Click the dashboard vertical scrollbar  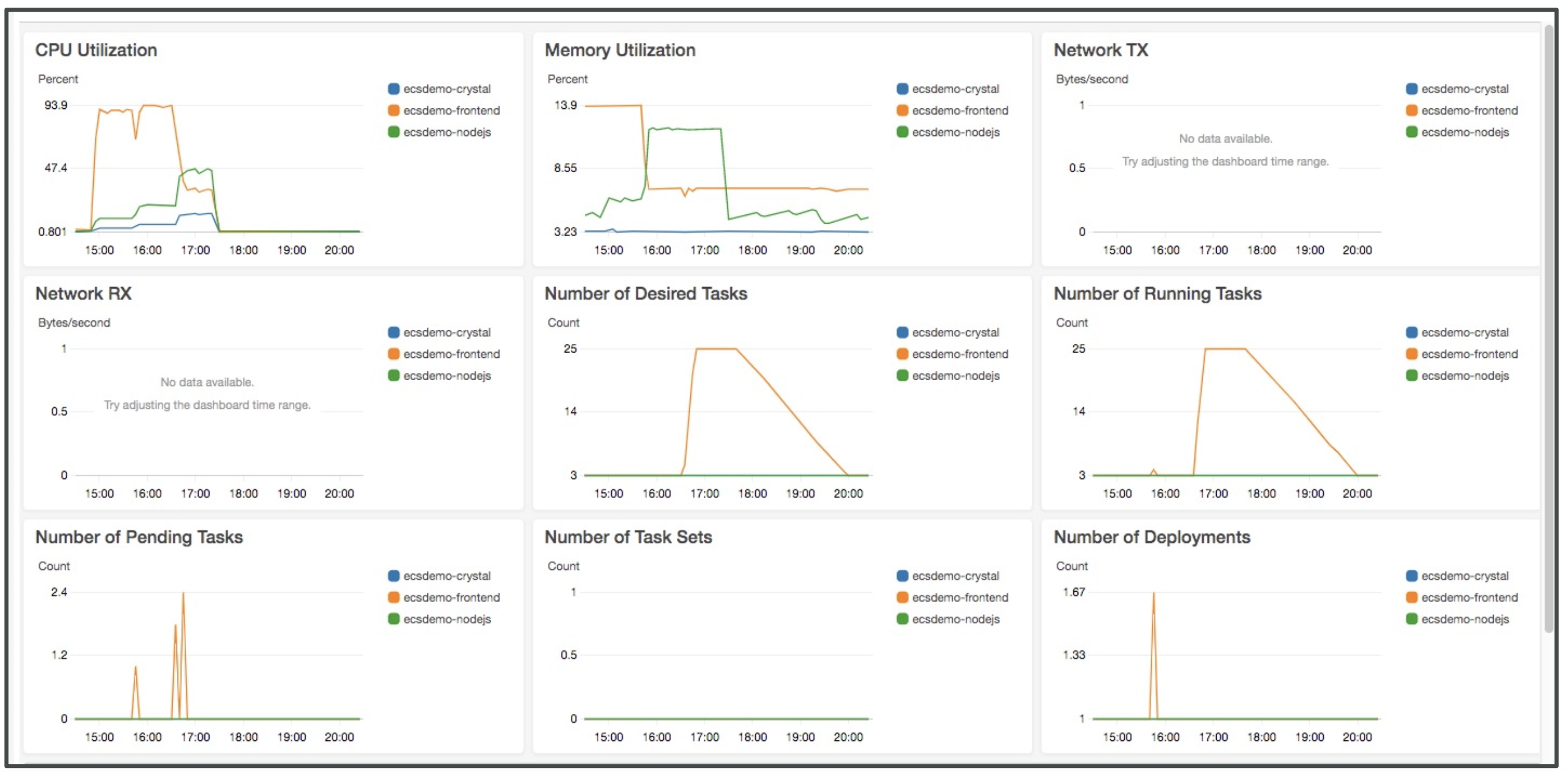pyautogui.click(x=1549, y=329)
